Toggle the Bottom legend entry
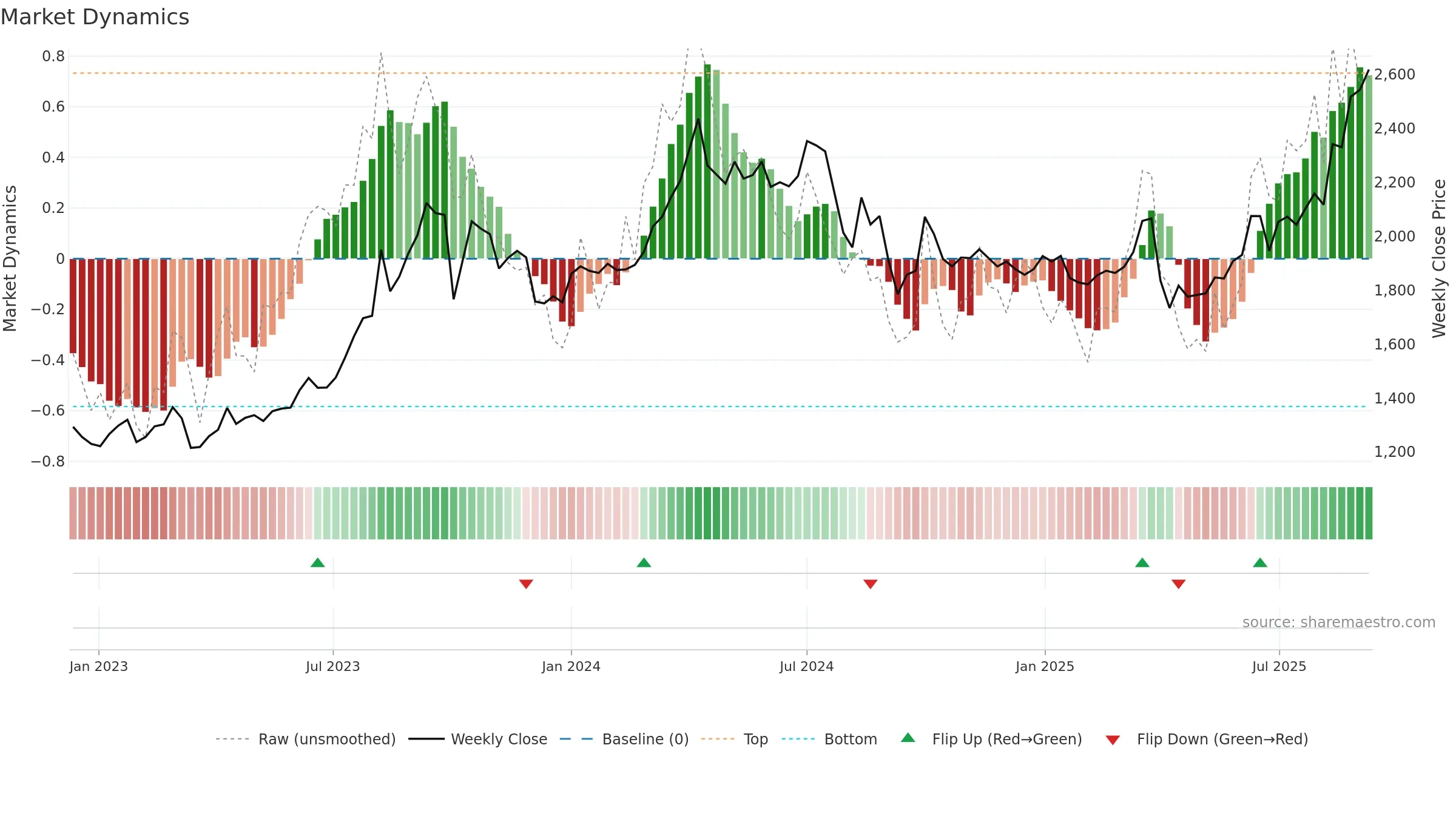The width and height of the screenshot is (1456, 819). tap(829, 739)
